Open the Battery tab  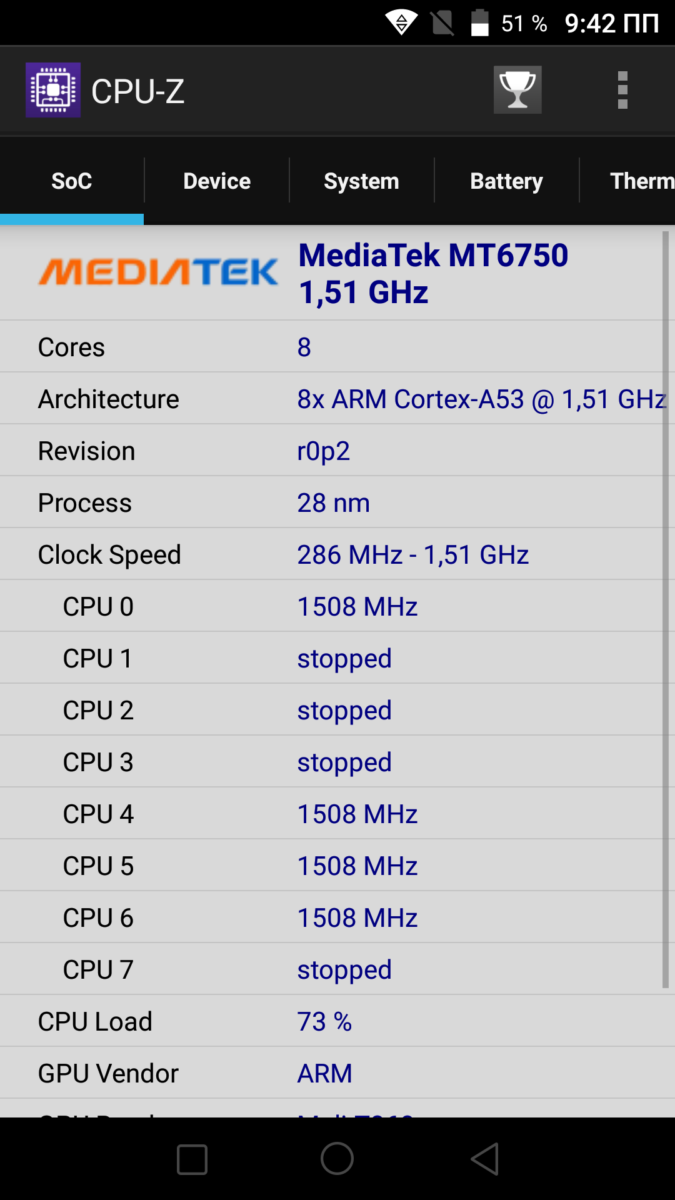click(506, 181)
